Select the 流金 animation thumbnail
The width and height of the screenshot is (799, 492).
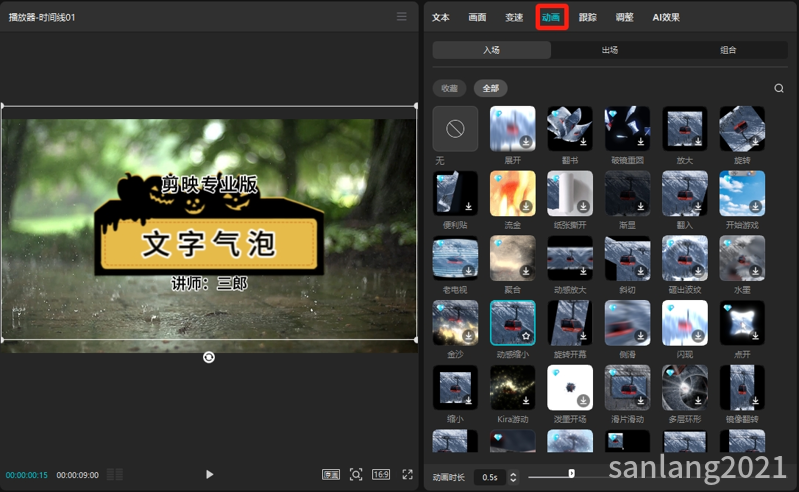click(x=513, y=194)
